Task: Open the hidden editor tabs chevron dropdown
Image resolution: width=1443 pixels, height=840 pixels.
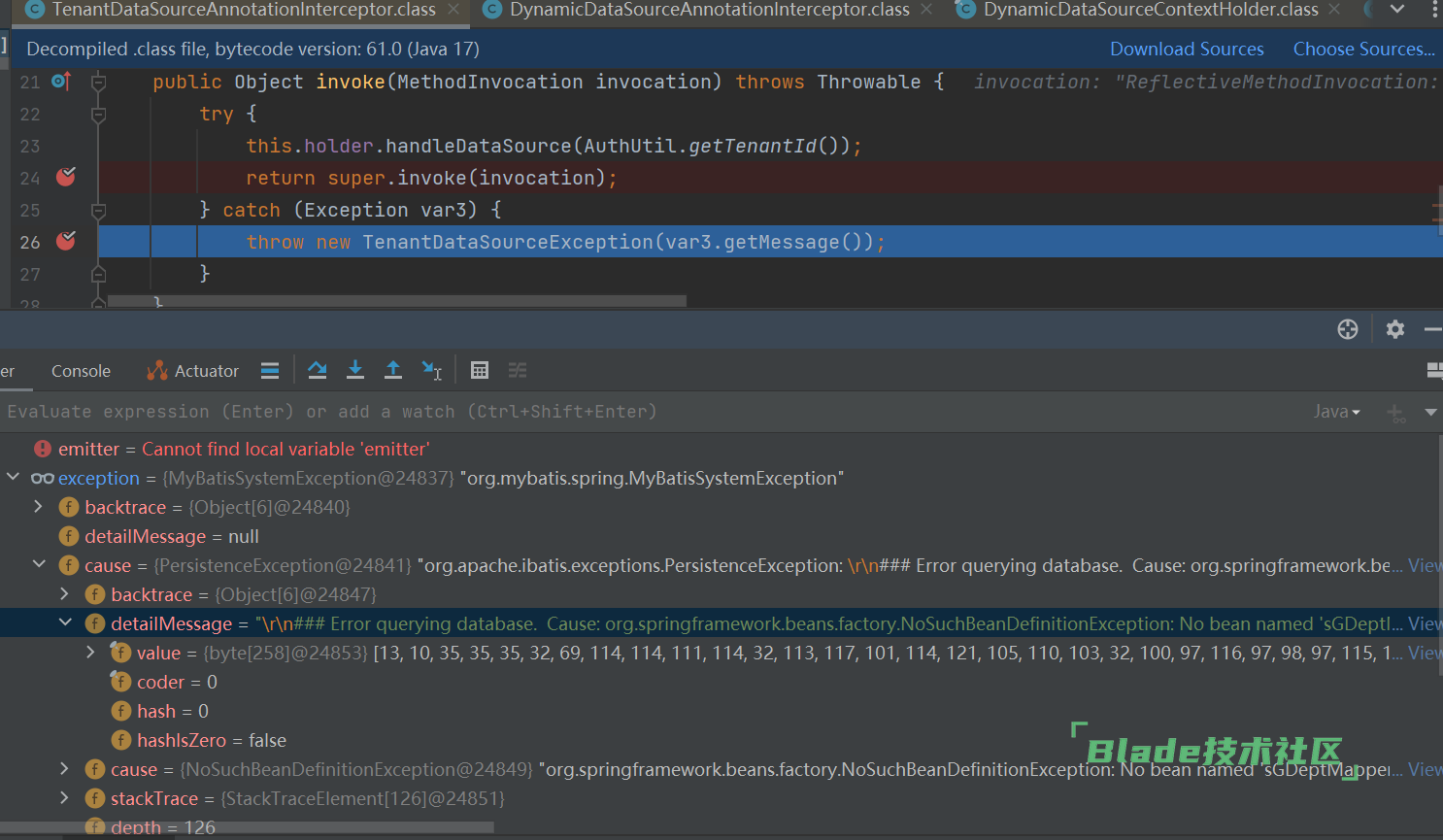Action: pos(1397,10)
